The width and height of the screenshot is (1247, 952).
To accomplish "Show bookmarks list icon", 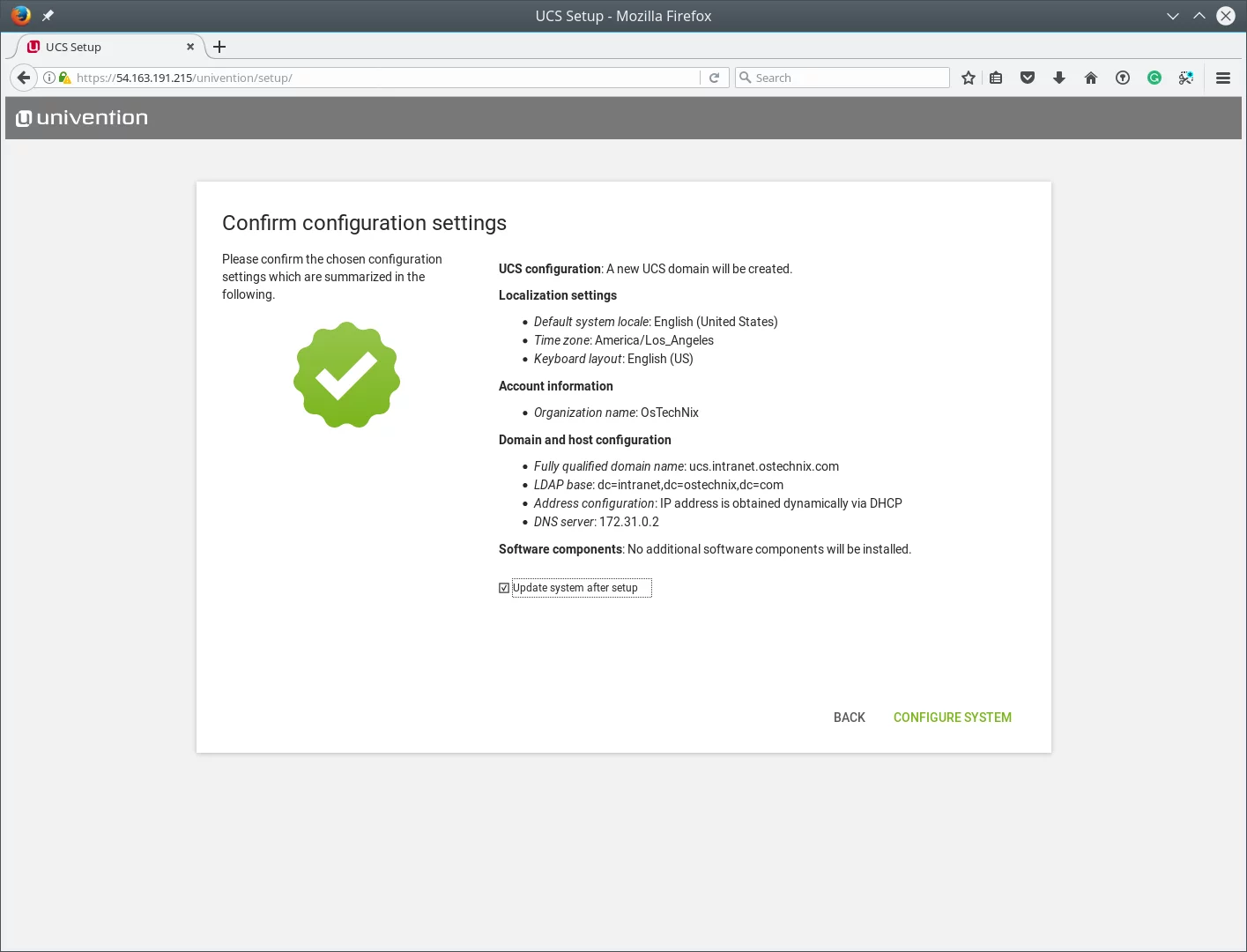I will [996, 78].
